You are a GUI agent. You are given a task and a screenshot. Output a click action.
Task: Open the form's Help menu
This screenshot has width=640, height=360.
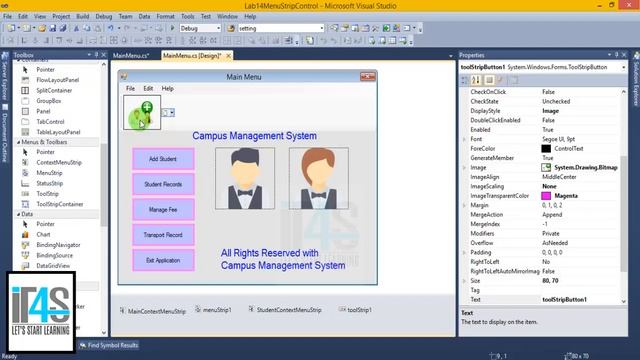pos(167,88)
